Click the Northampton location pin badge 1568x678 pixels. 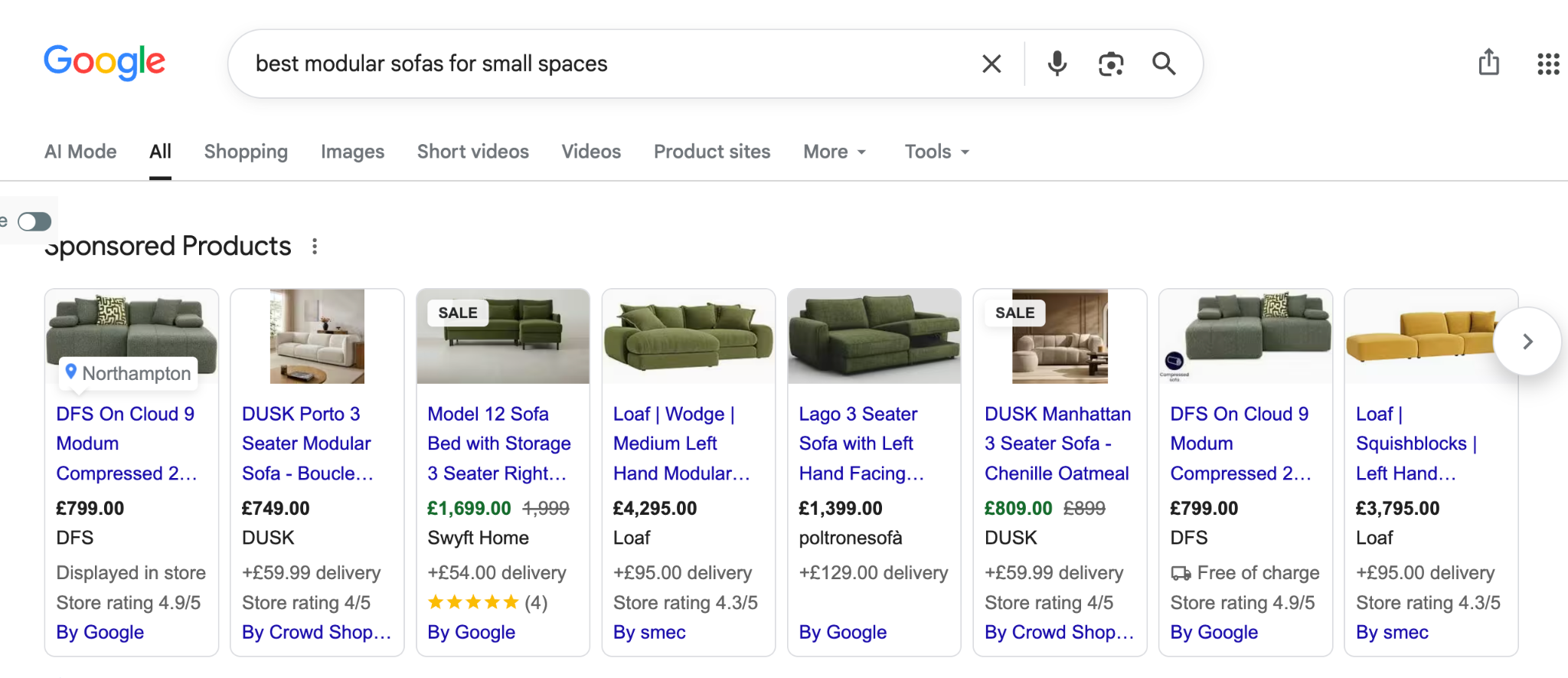pyautogui.click(x=129, y=373)
